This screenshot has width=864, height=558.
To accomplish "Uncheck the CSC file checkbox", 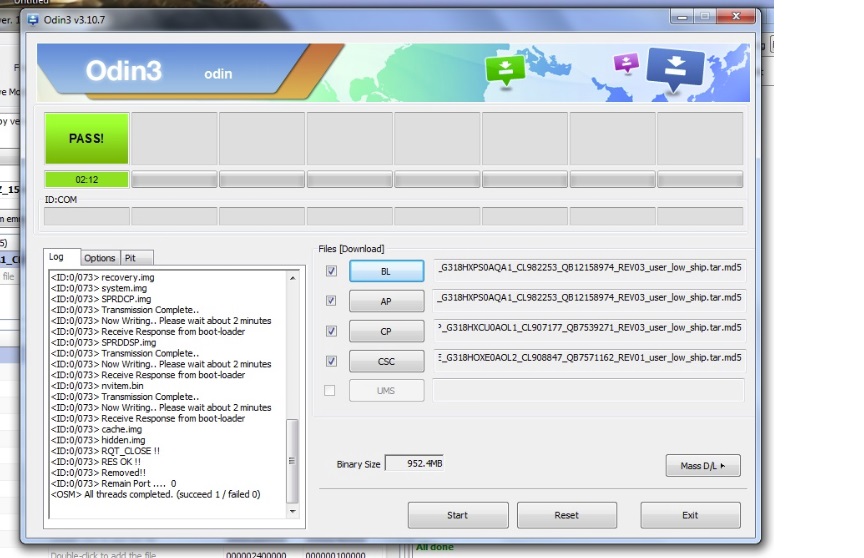I will pyautogui.click(x=331, y=361).
